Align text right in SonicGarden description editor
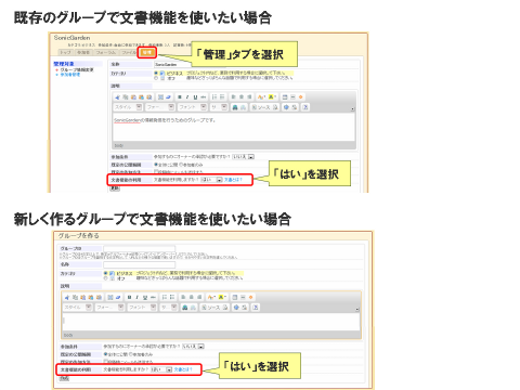This screenshot has width=520, height=390. coord(249,97)
